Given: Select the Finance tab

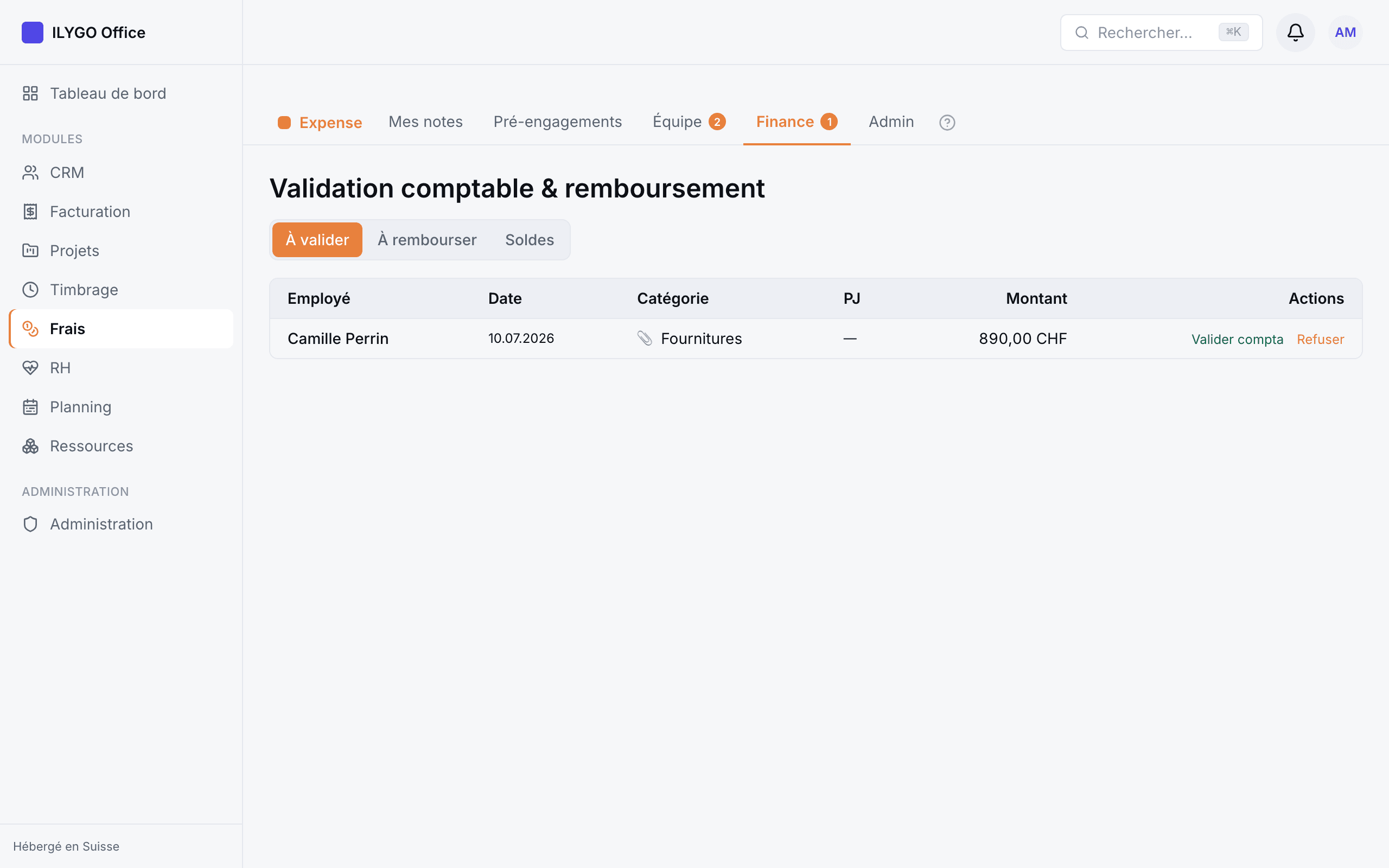Looking at the screenshot, I should pyautogui.click(x=796, y=122).
